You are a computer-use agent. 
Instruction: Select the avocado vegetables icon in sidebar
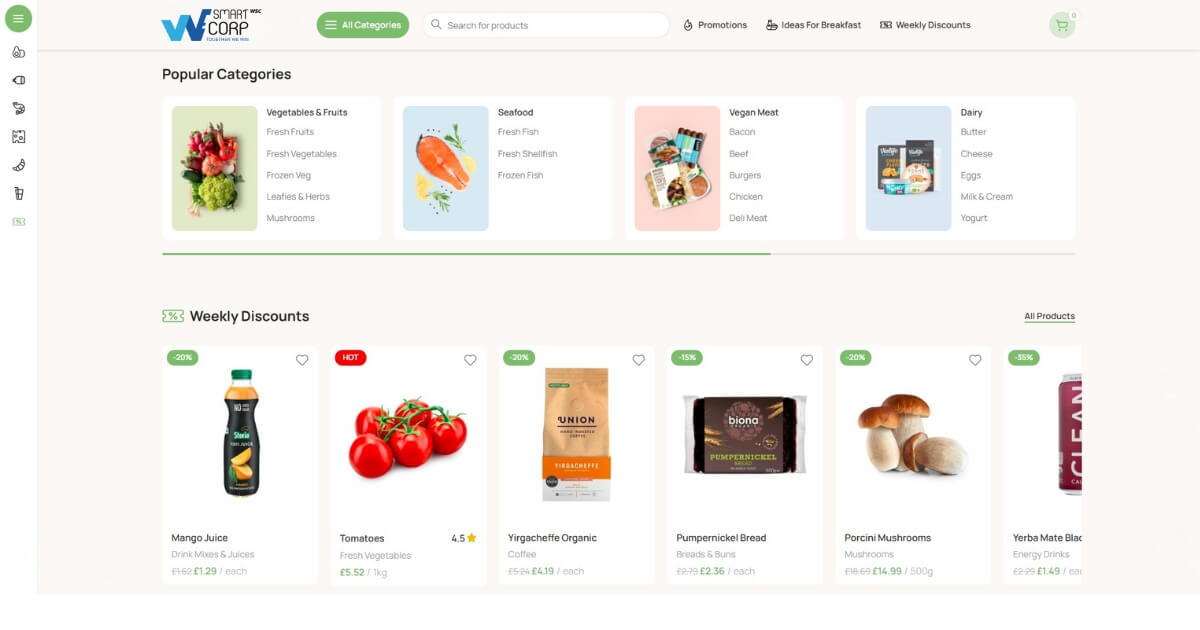click(x=18, y=52)
